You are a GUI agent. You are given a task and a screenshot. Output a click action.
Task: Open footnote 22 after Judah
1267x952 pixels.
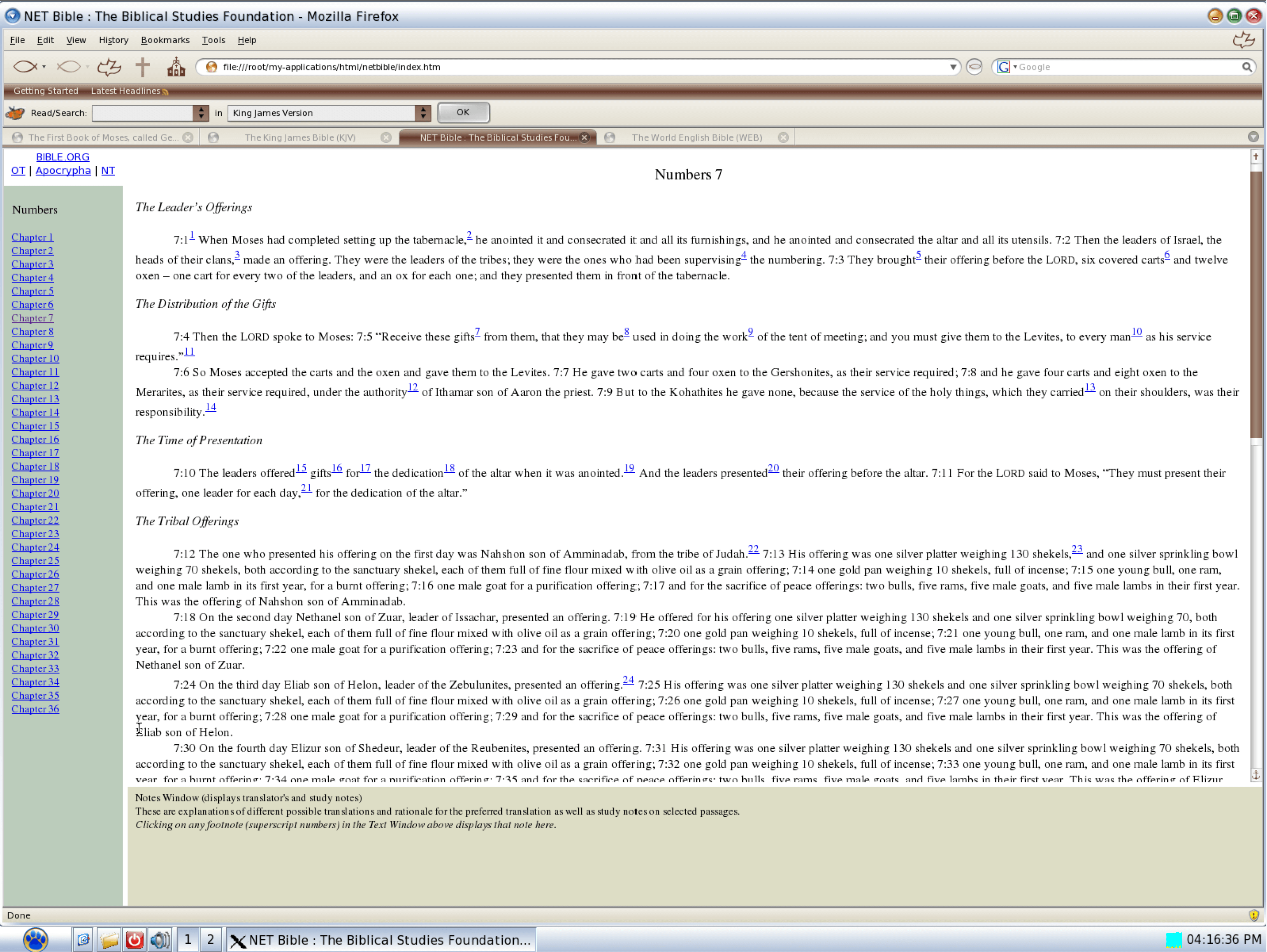tap(753, 550)
